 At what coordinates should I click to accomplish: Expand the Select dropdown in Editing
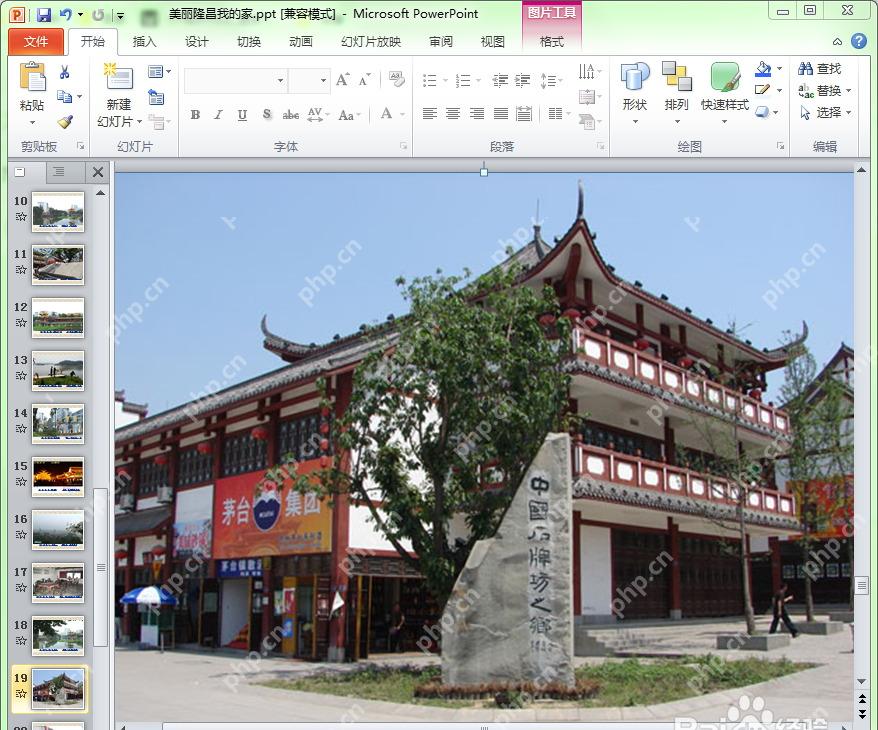[x=849, y=113]
